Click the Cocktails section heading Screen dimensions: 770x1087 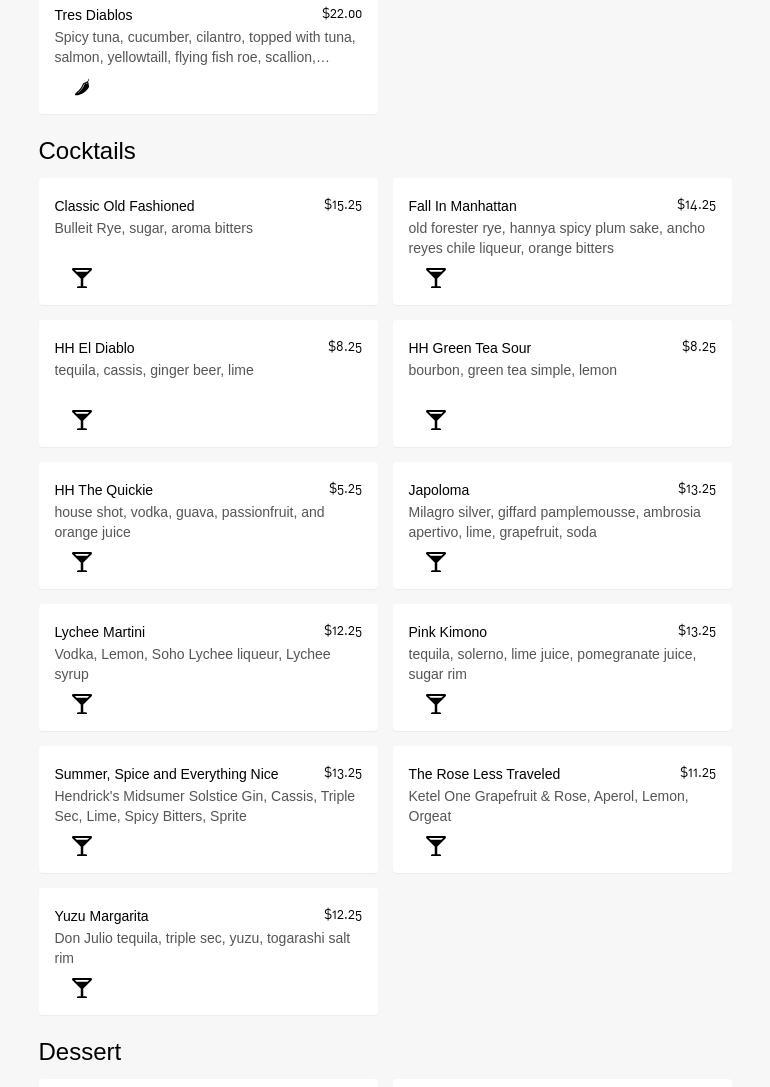[87, 150]
